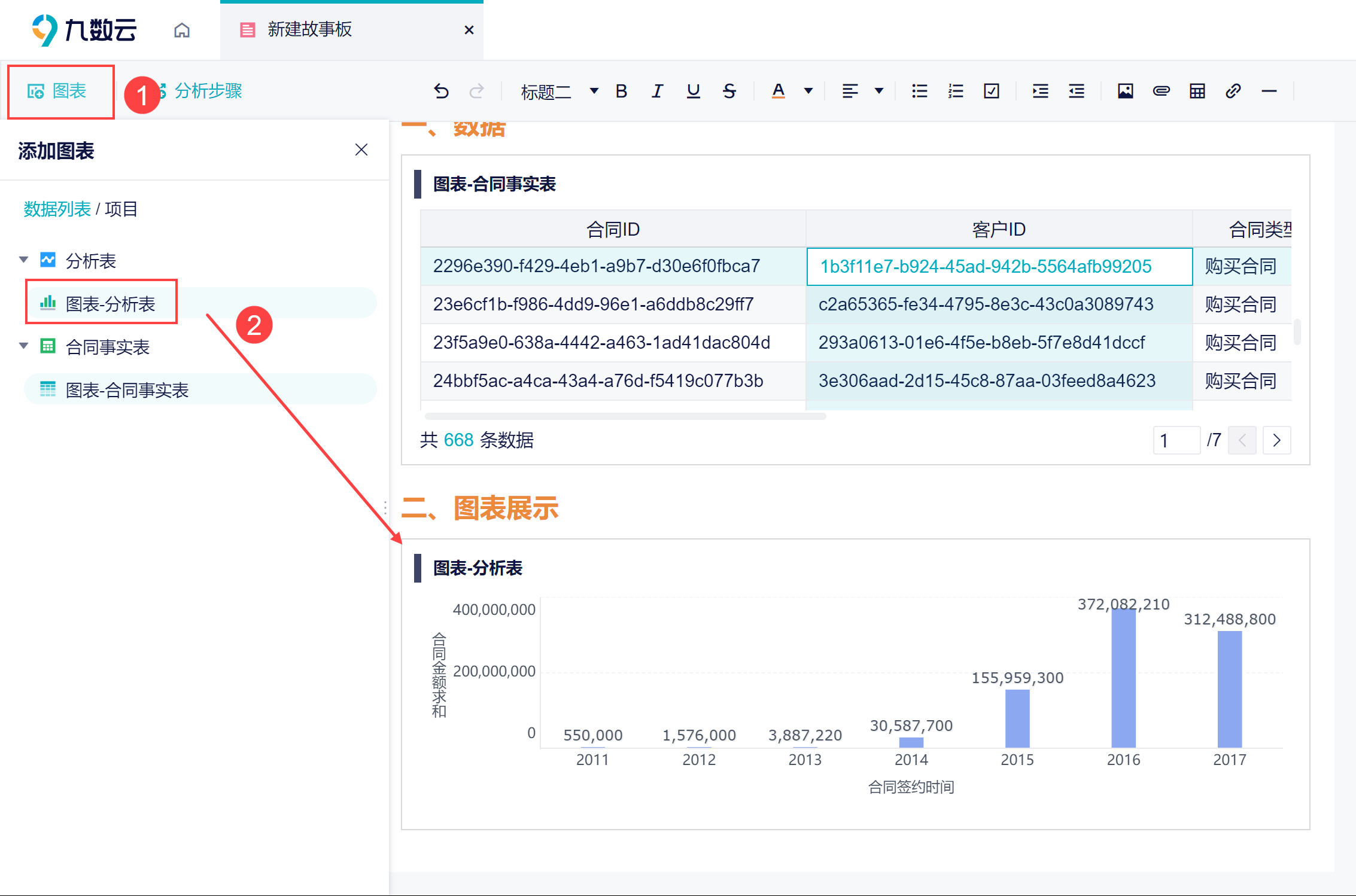This screenshot has height=896, width=1356.
Task: Toggle italic text formatting
Action: [x=657, y=91]
